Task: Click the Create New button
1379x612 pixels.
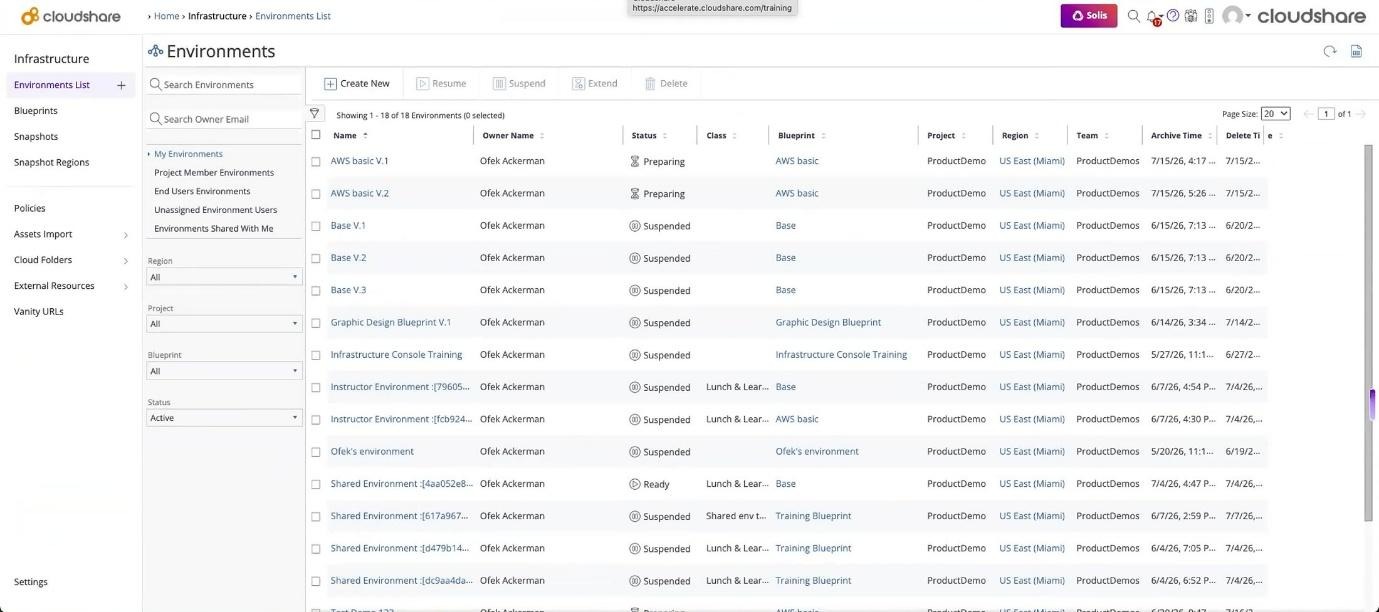Action: coord(357,84)
